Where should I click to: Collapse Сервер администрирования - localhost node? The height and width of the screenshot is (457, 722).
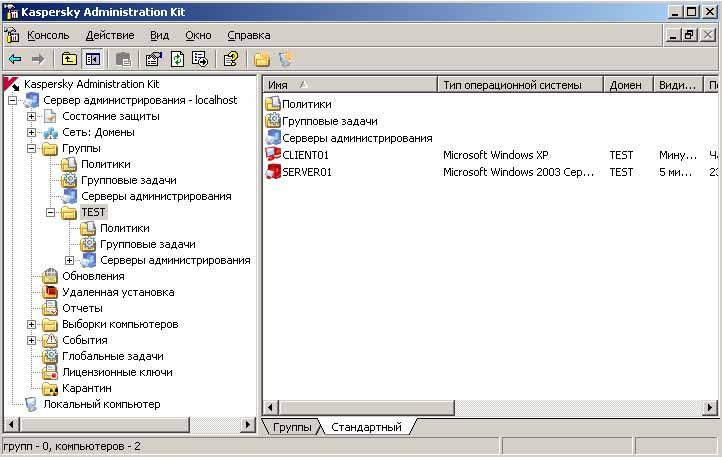[x=12, y=100]
